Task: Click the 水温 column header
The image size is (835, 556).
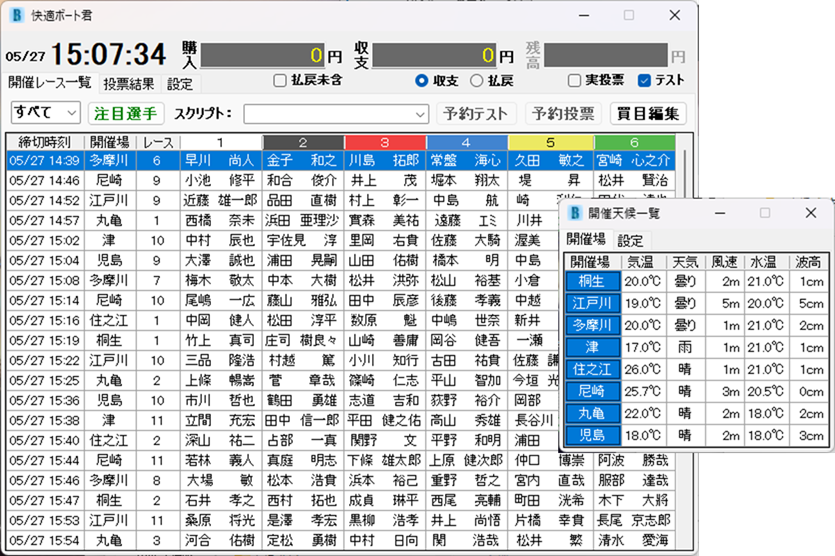Action: (765, 261)
